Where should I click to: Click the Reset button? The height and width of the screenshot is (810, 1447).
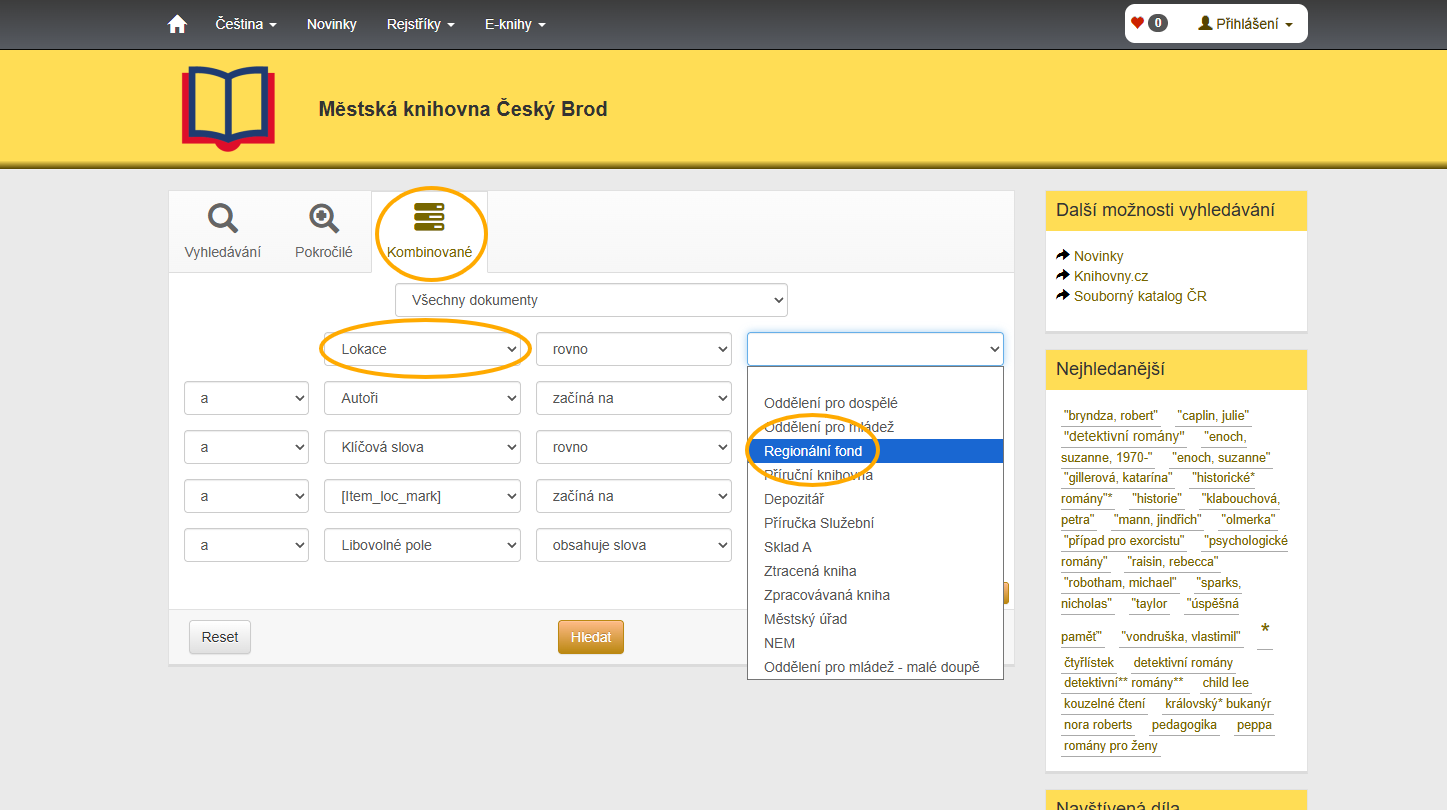(x=219, y=637)
